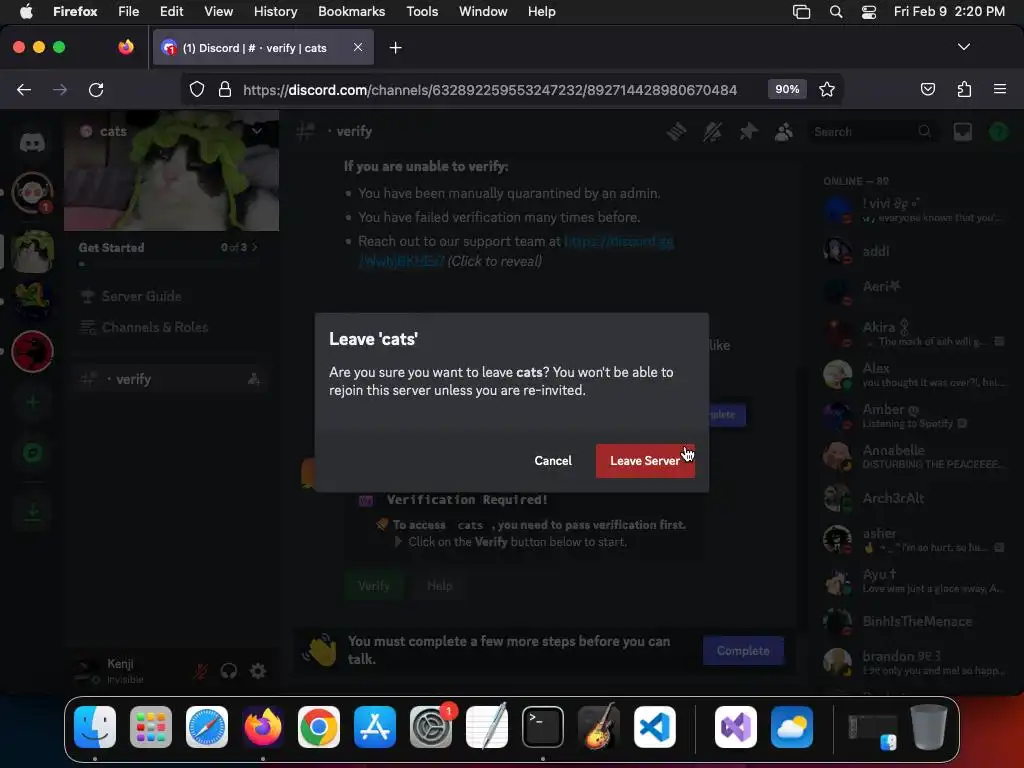The height and width of the screenshot is (768, 1024).
Task: Open the cat server icon in list
Action: [x=32, y=252]
